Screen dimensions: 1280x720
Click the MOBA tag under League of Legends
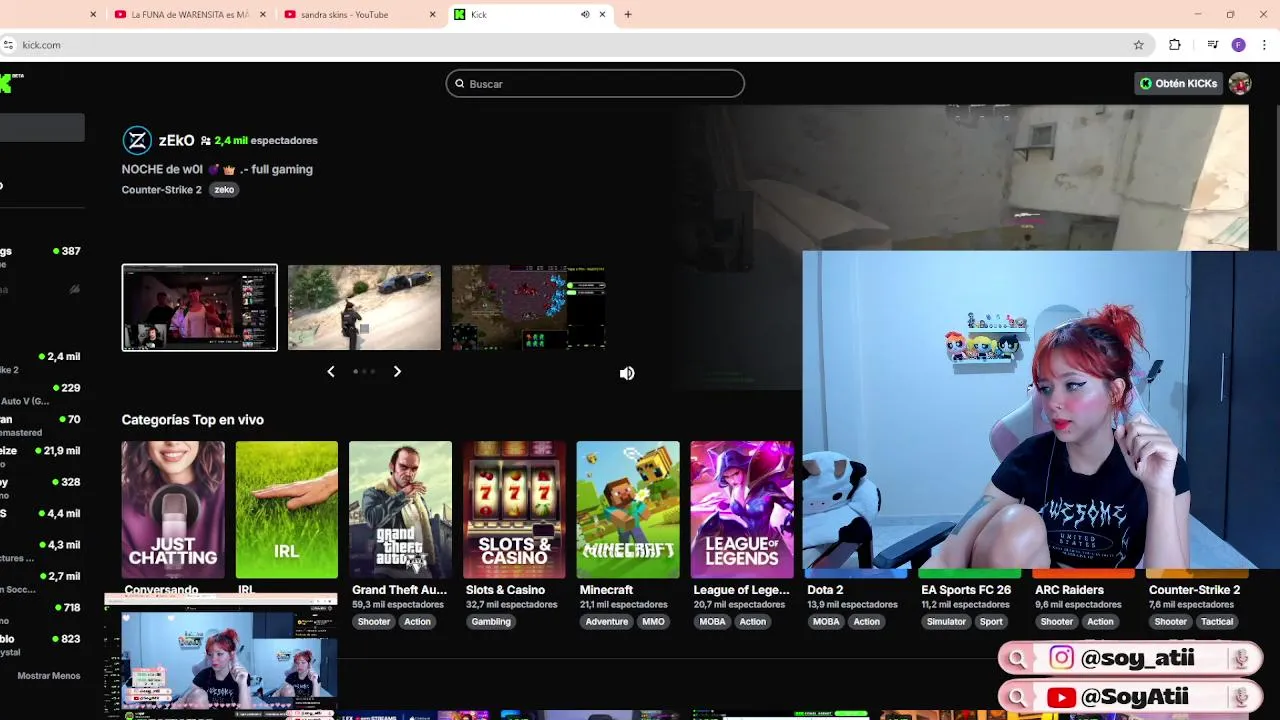[713, 622]
